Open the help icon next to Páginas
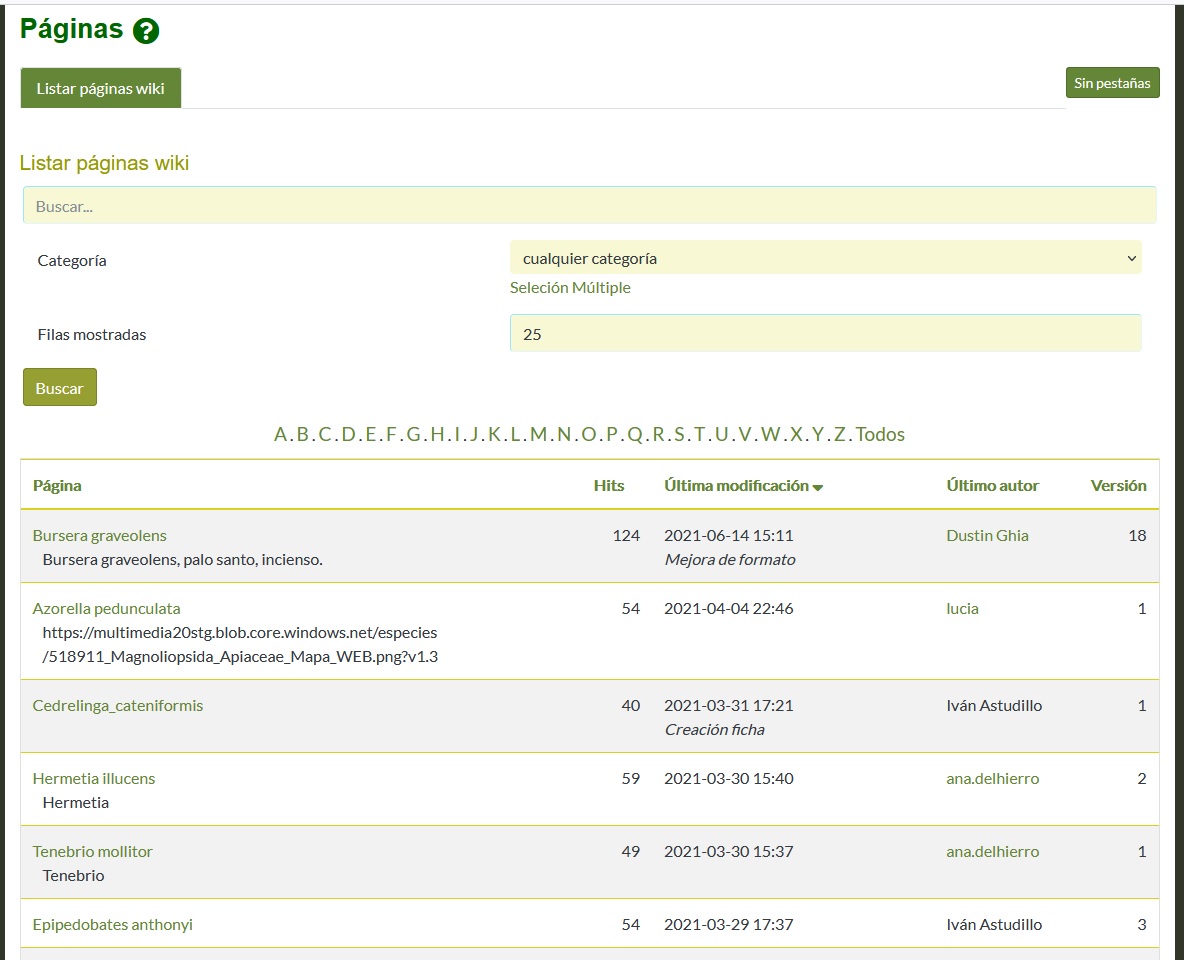The image size is (1184, 972). (x=146, y=31)
